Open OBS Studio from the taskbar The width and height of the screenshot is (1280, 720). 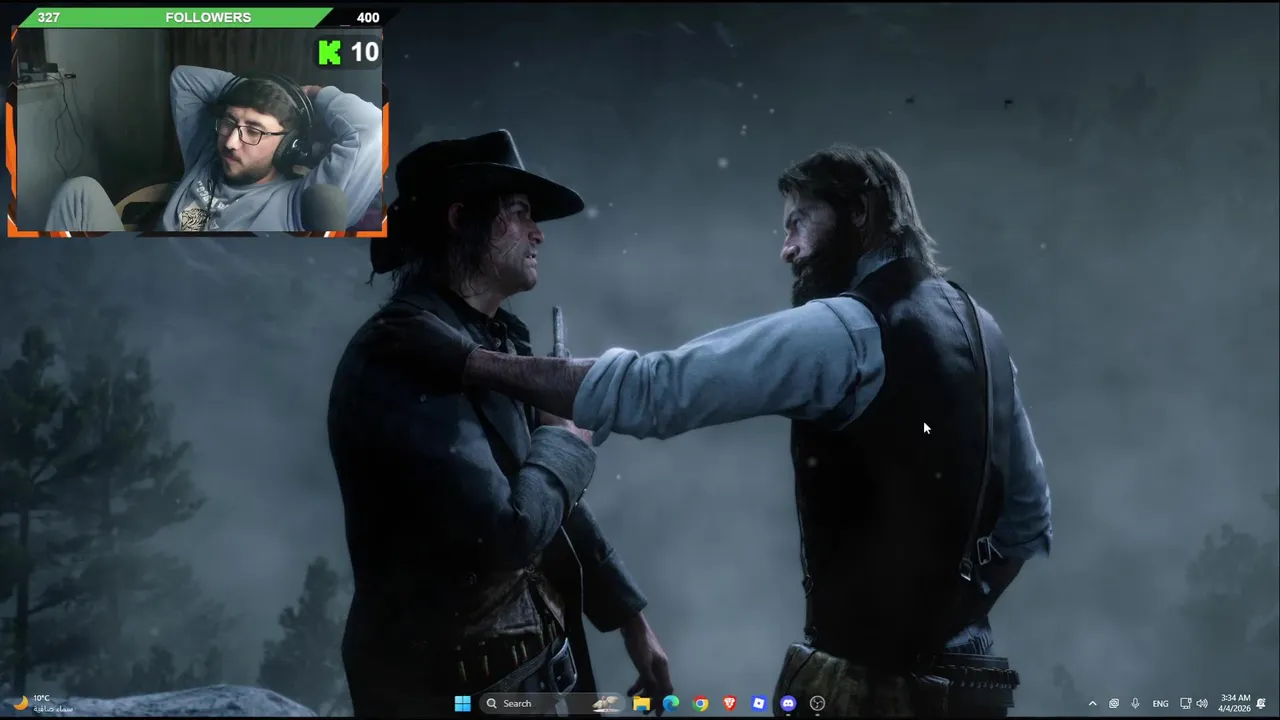[817, 703]
